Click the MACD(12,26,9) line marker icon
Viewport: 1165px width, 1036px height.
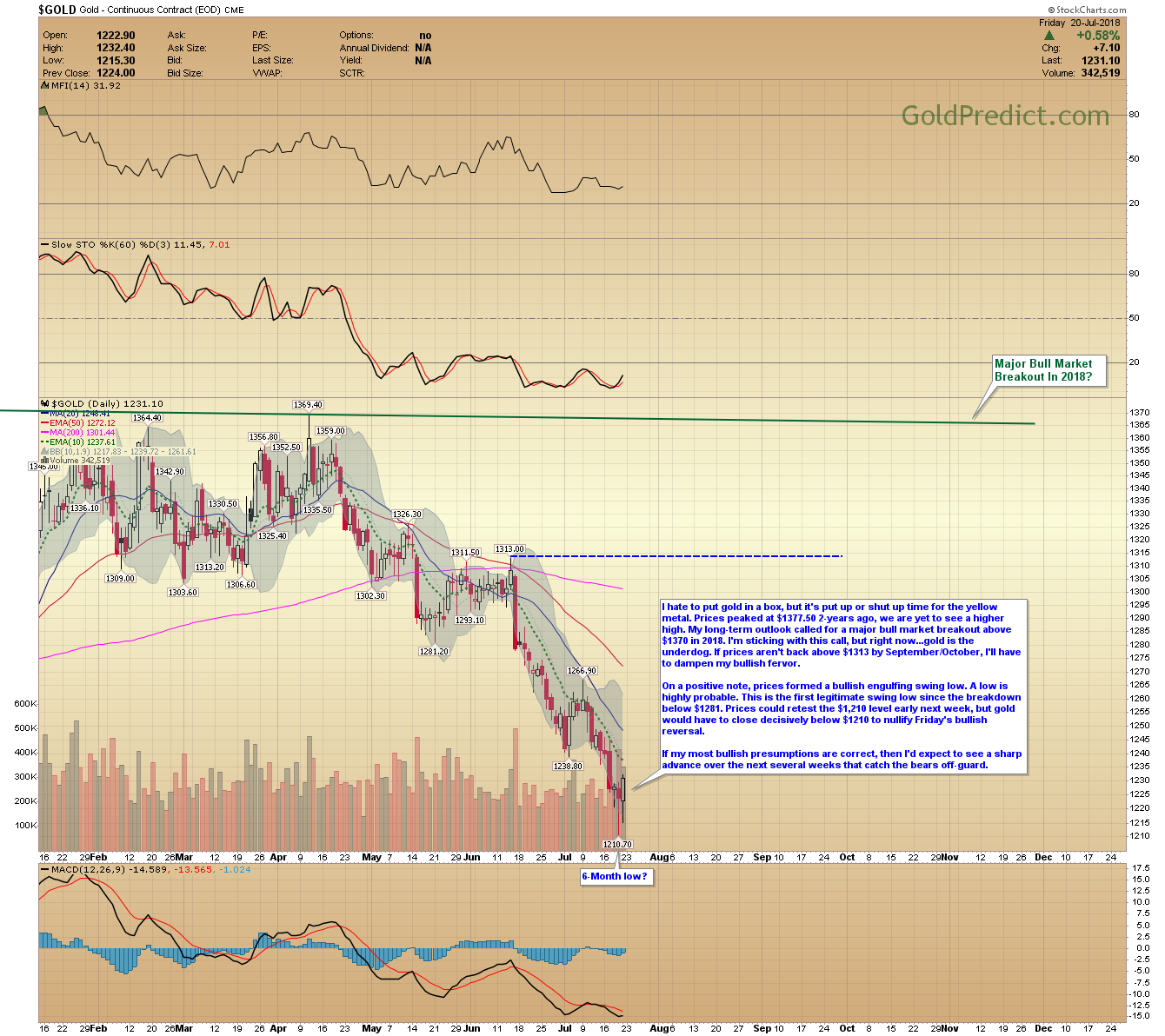[45, 869]
